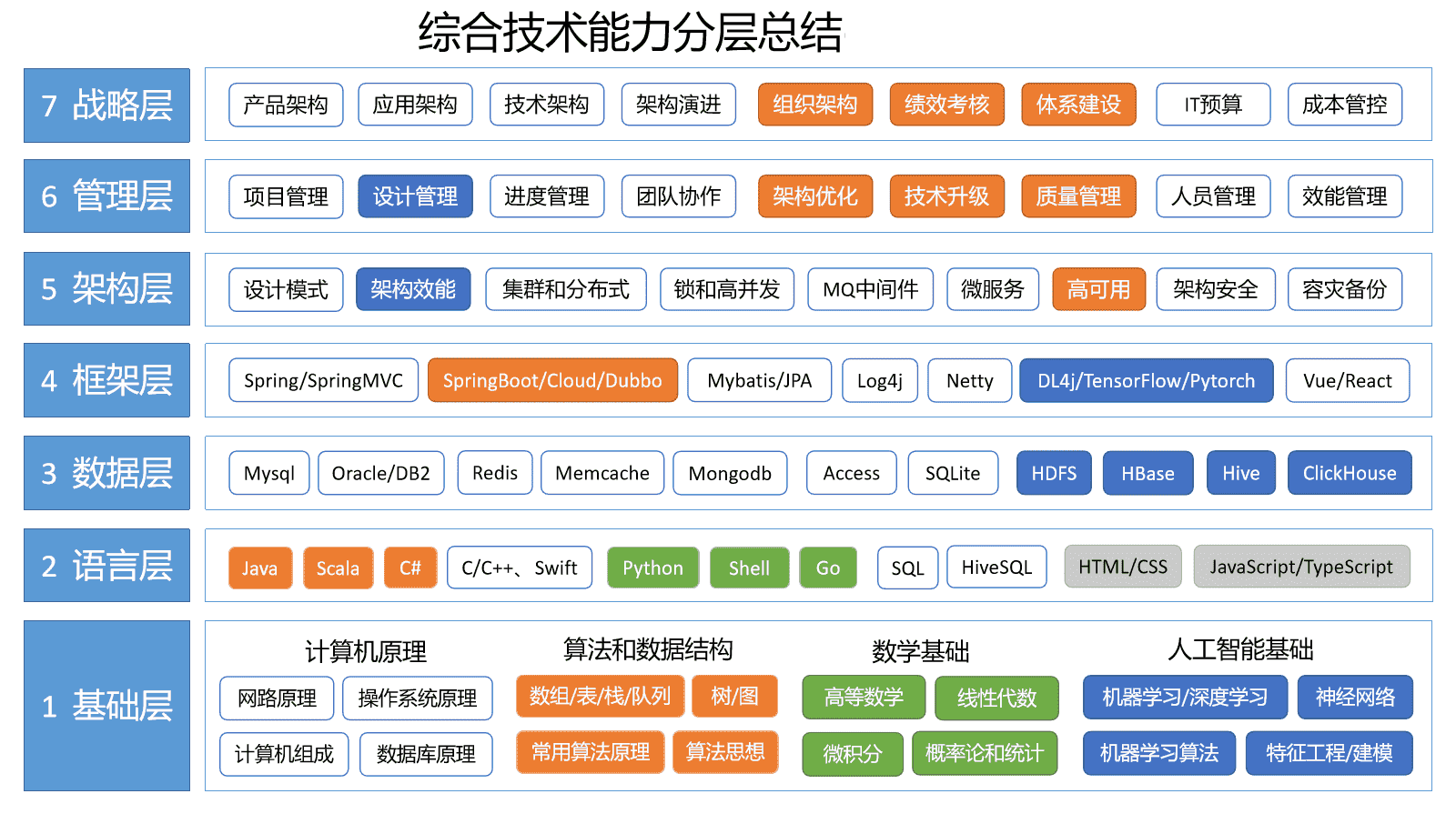
Task: Select the green Python box
Action: 652,568
